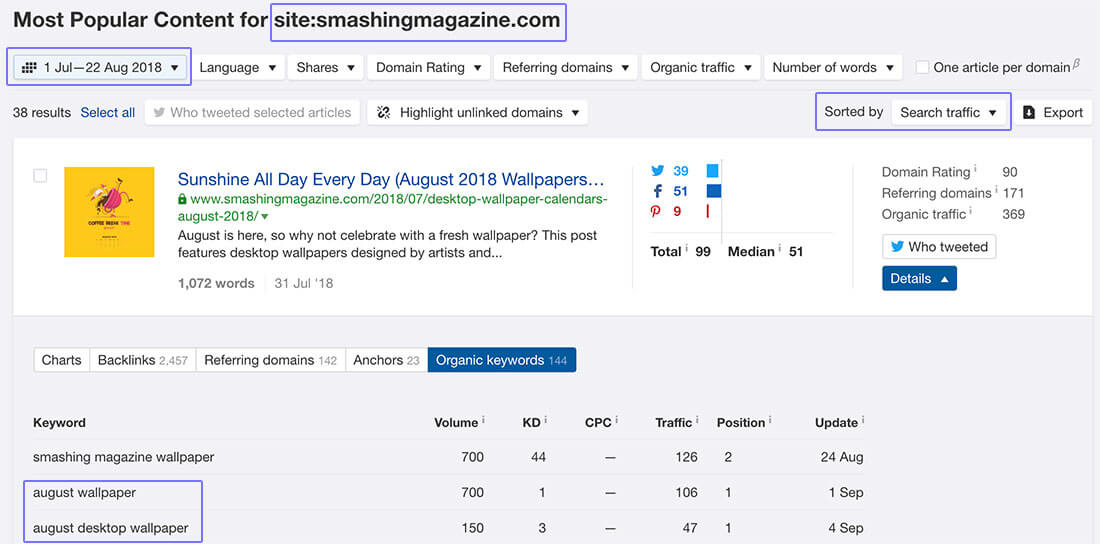Click the Facebook share count icon

tap(657, 191)
